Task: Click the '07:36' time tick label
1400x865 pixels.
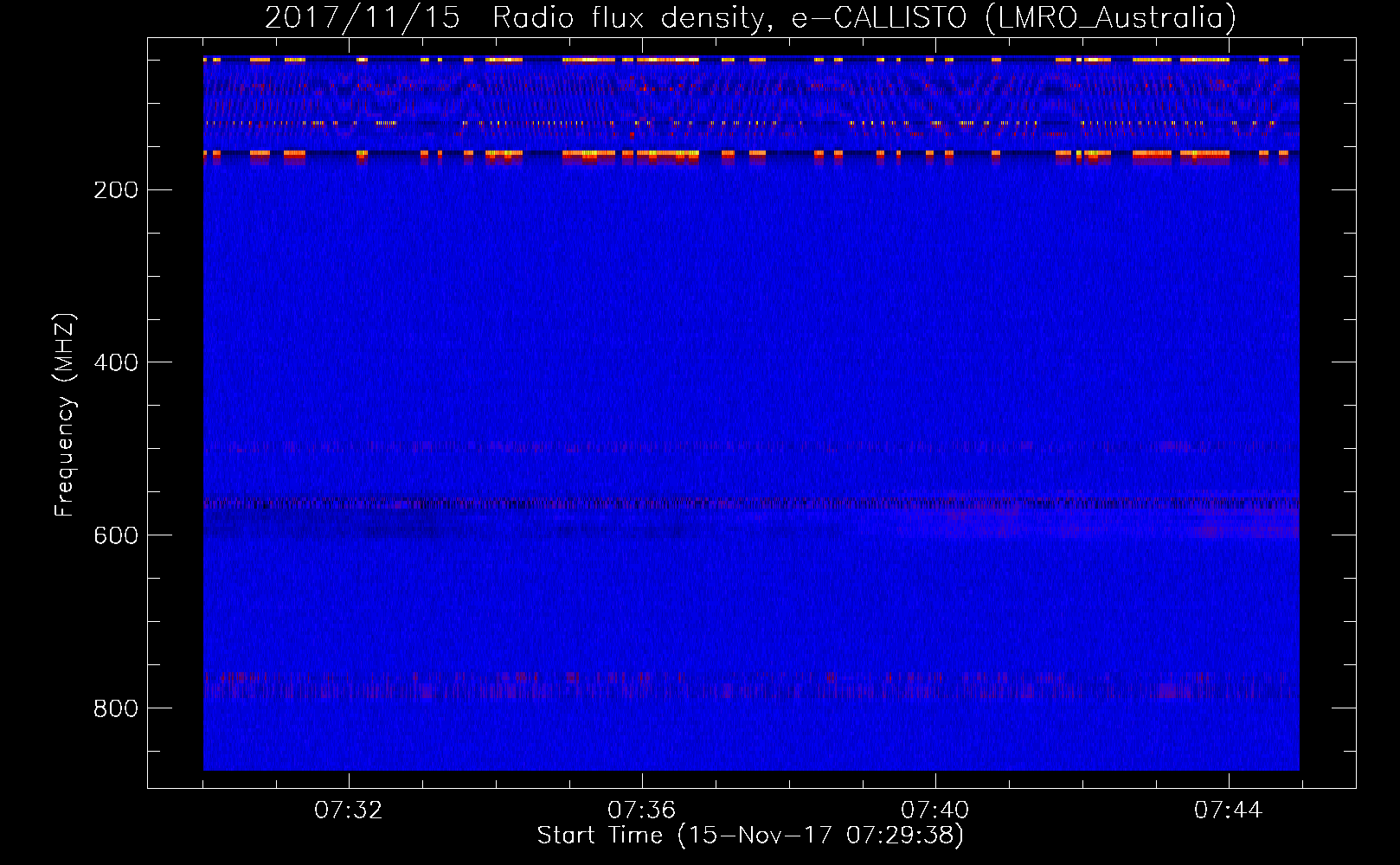Action: [x=641, y=811]
